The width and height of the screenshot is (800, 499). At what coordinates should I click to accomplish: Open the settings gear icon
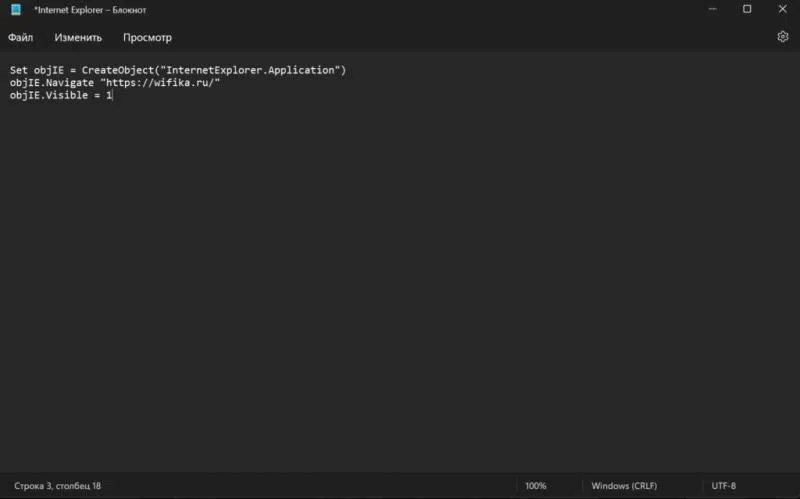tap(782, 37)
